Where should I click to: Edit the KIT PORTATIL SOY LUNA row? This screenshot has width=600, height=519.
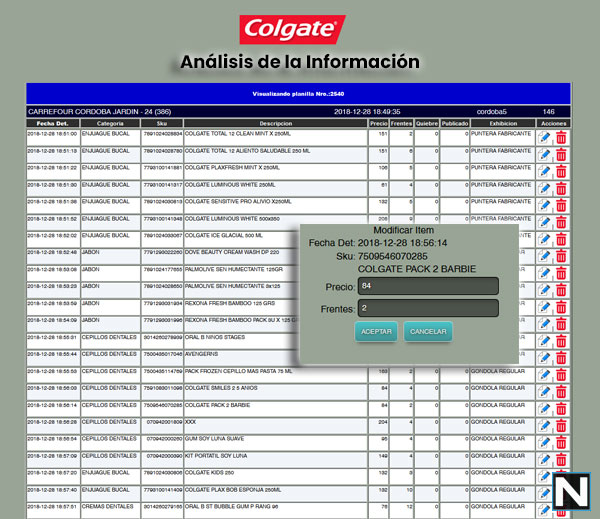pyautogui.click(x=544, y=460)
